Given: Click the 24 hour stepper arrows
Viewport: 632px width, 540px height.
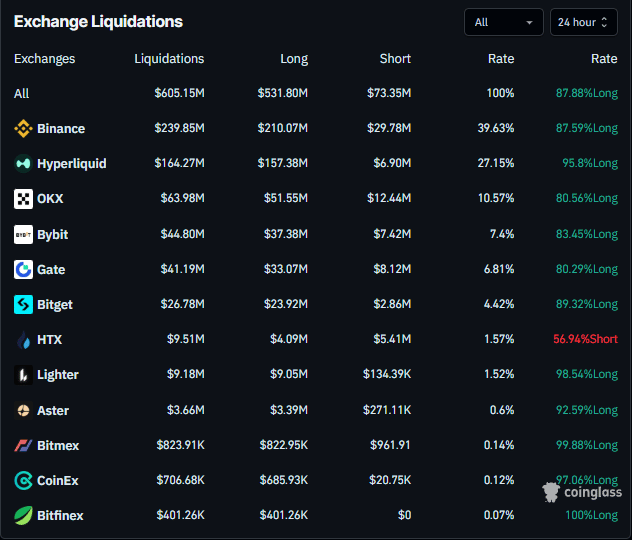Looking at the screenshot, I should (604, 22).
